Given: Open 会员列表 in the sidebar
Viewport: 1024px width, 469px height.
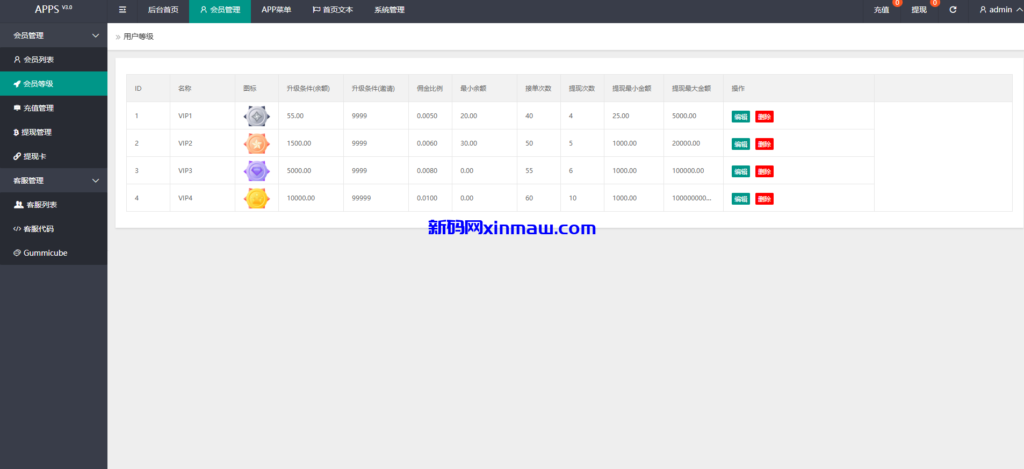Looking at the screenshot, I should click(x=54, y=59).
